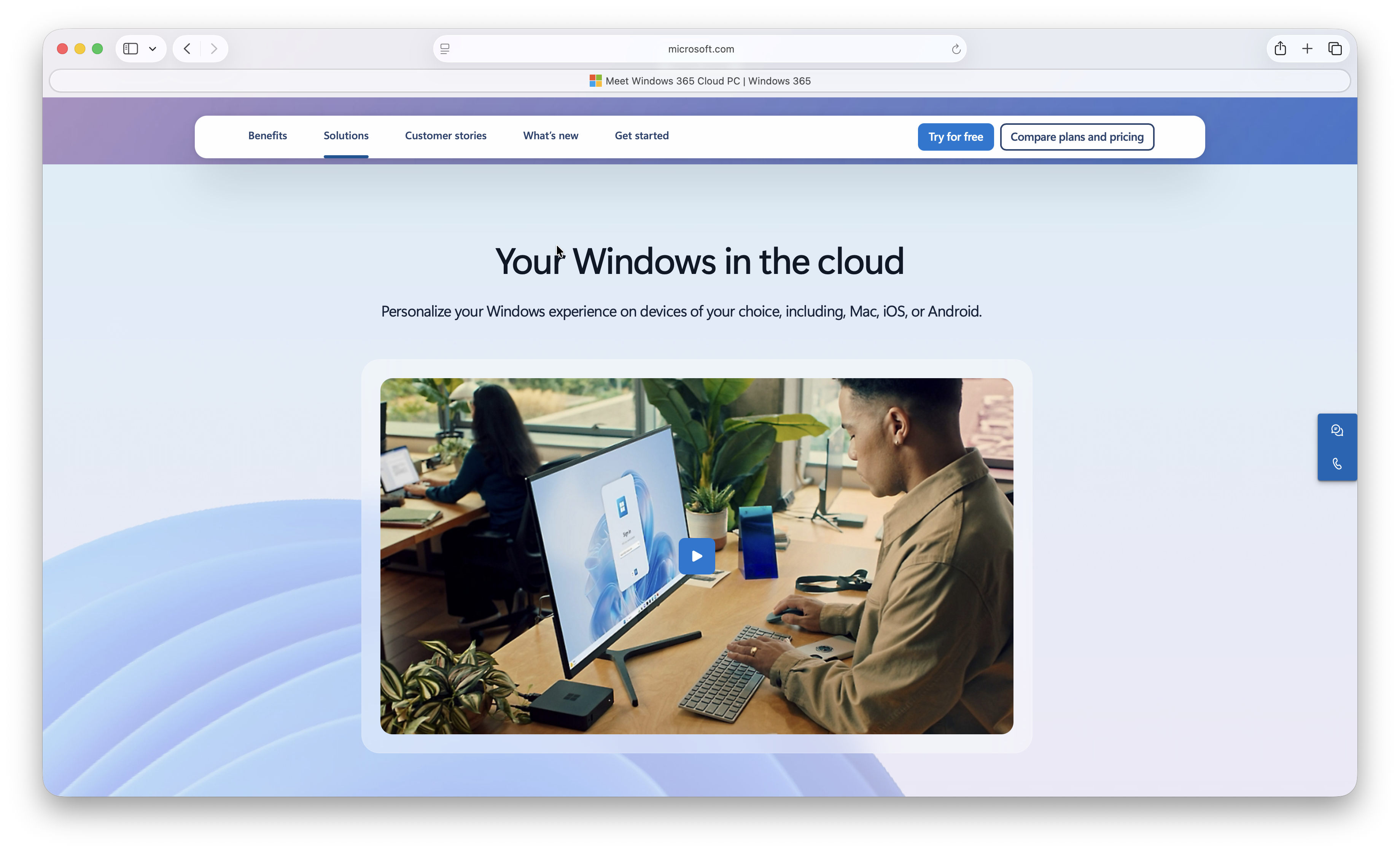Screen dimensions: 1400x853
Task: Click the microsoft.com address field
Action: 700,49
